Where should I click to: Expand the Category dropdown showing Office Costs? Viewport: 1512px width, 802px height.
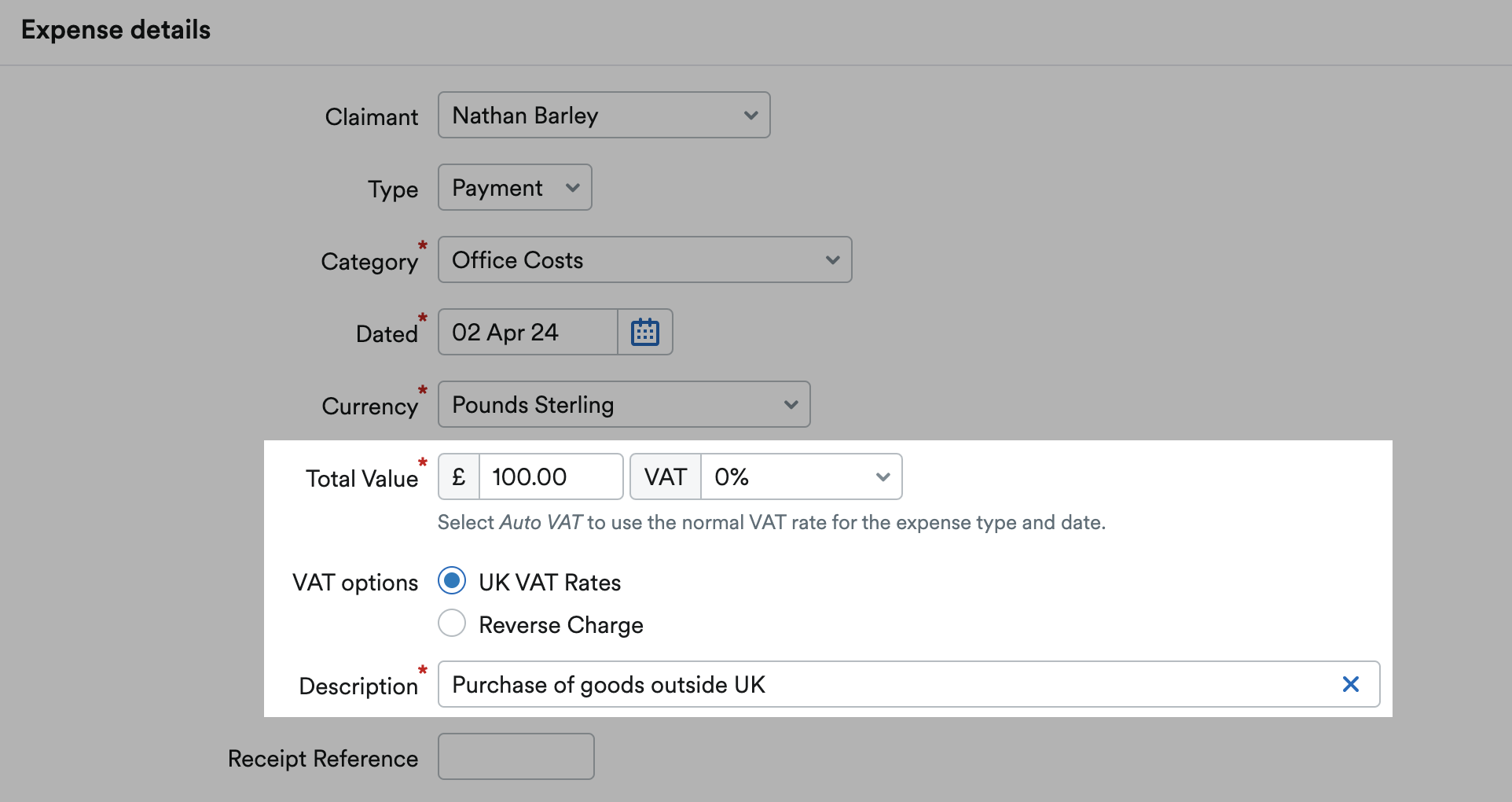click(644, 259)
